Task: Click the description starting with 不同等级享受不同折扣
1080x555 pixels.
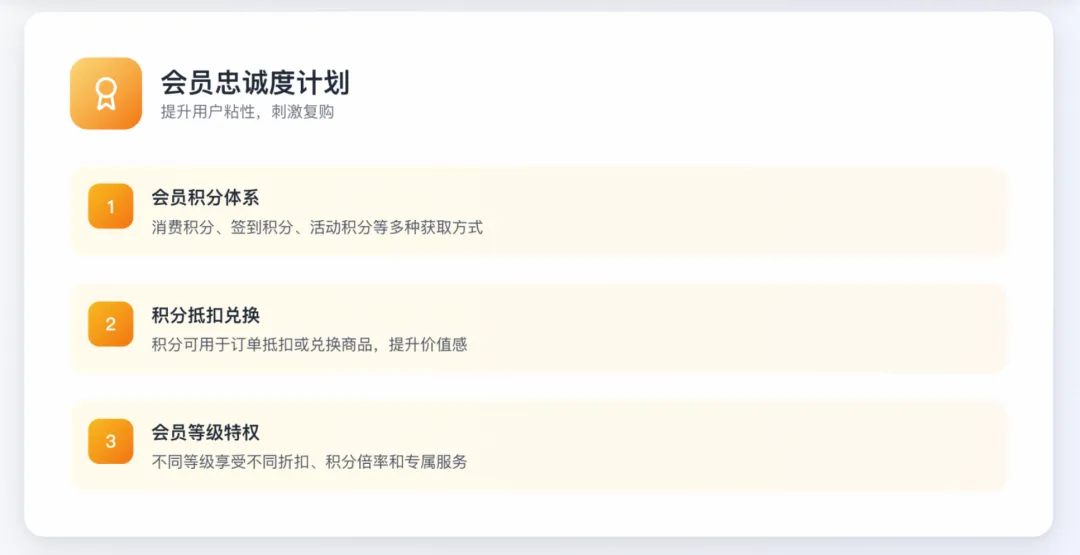Action: coord(309,462)
